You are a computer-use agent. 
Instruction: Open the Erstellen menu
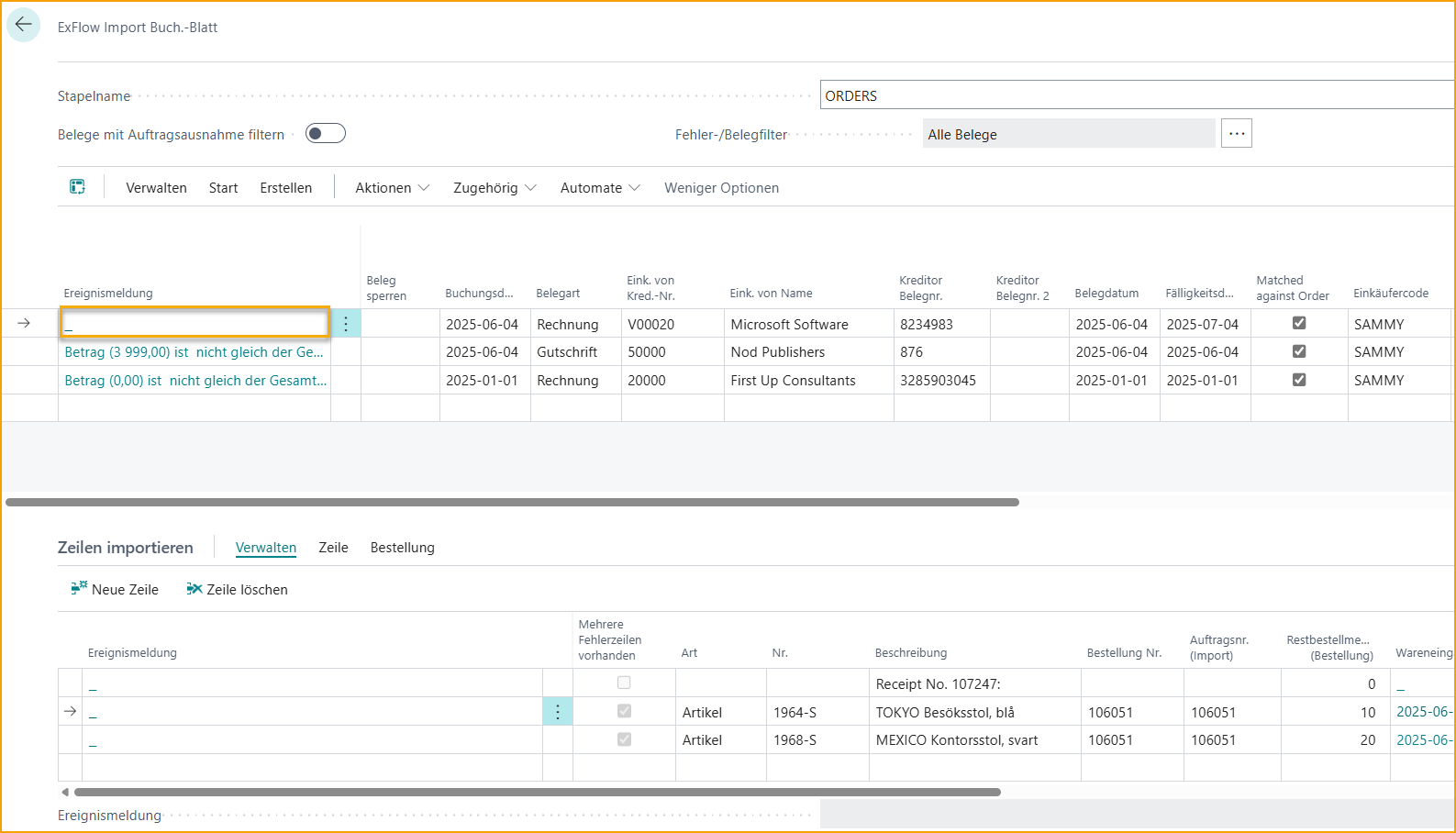285,188
